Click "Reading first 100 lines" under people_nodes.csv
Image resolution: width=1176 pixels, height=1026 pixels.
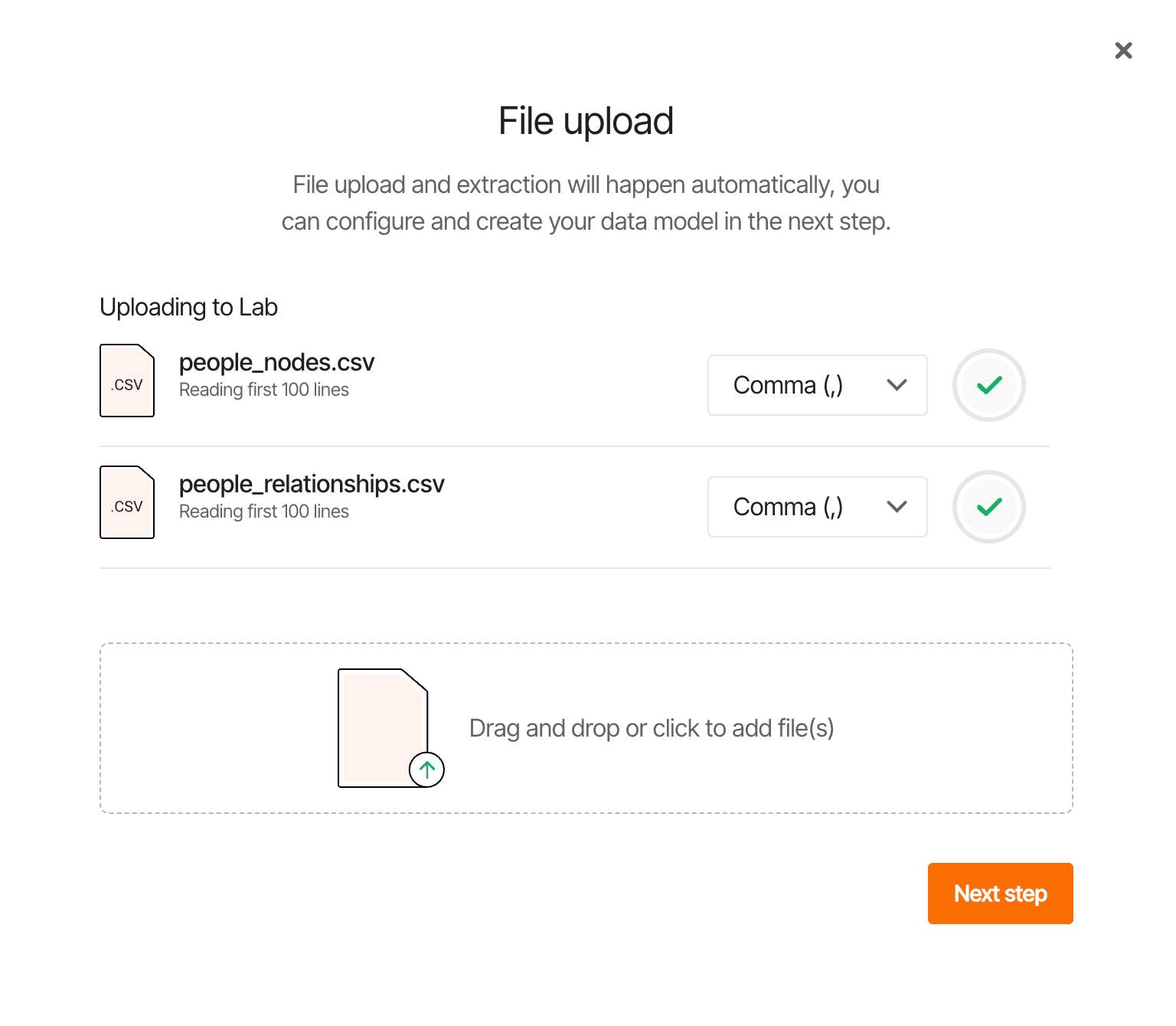point(263,390)
